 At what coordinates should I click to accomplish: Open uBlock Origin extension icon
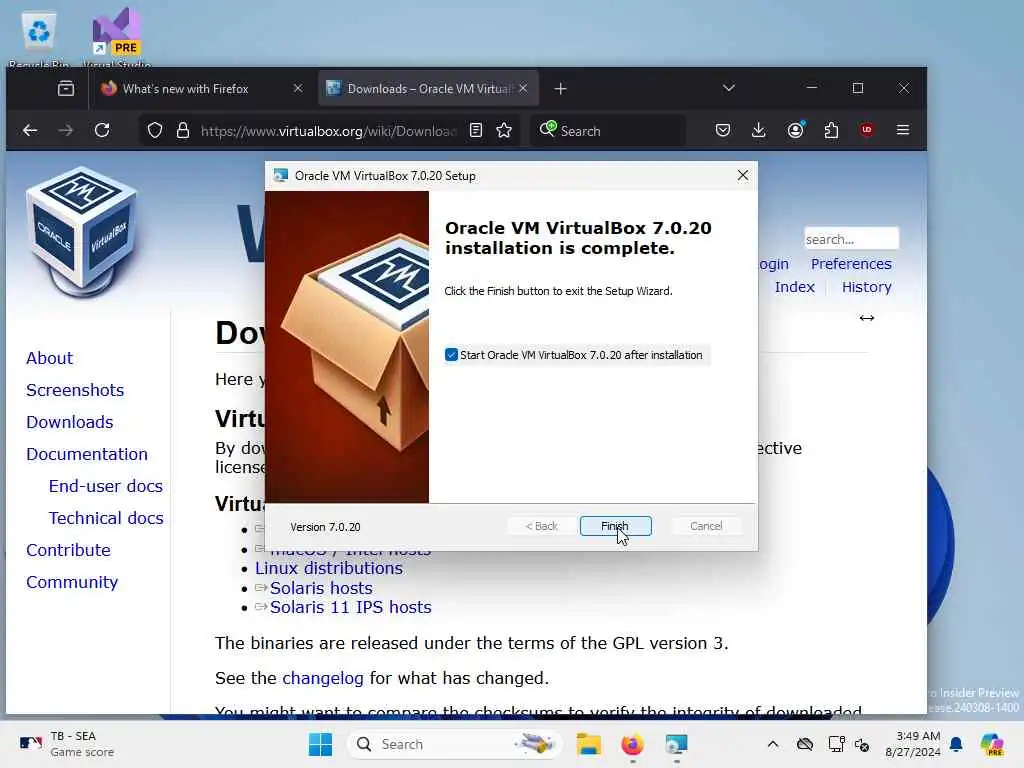pyautogui.click(x=867, y=130)
